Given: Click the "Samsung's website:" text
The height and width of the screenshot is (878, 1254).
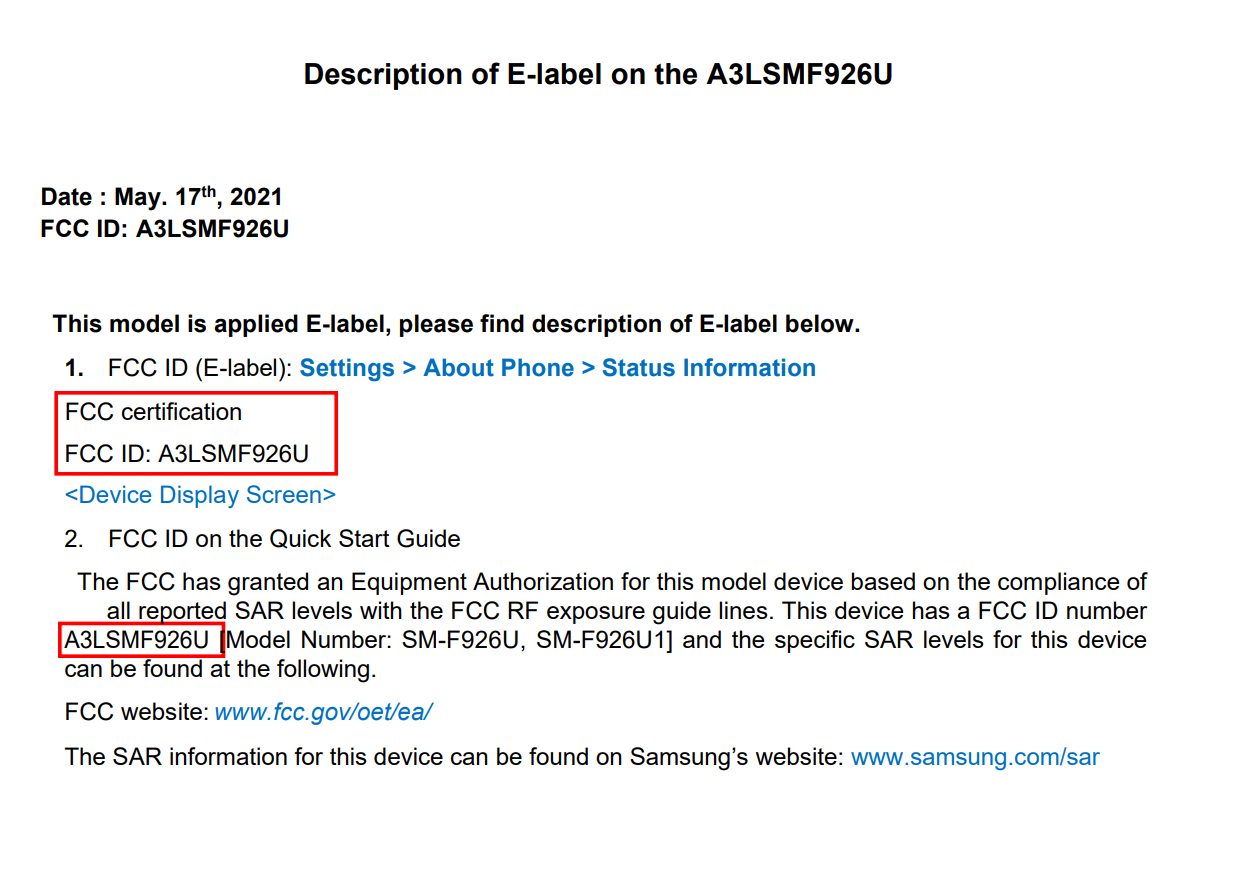Looking at the screenshot, I should coord(736,756).
